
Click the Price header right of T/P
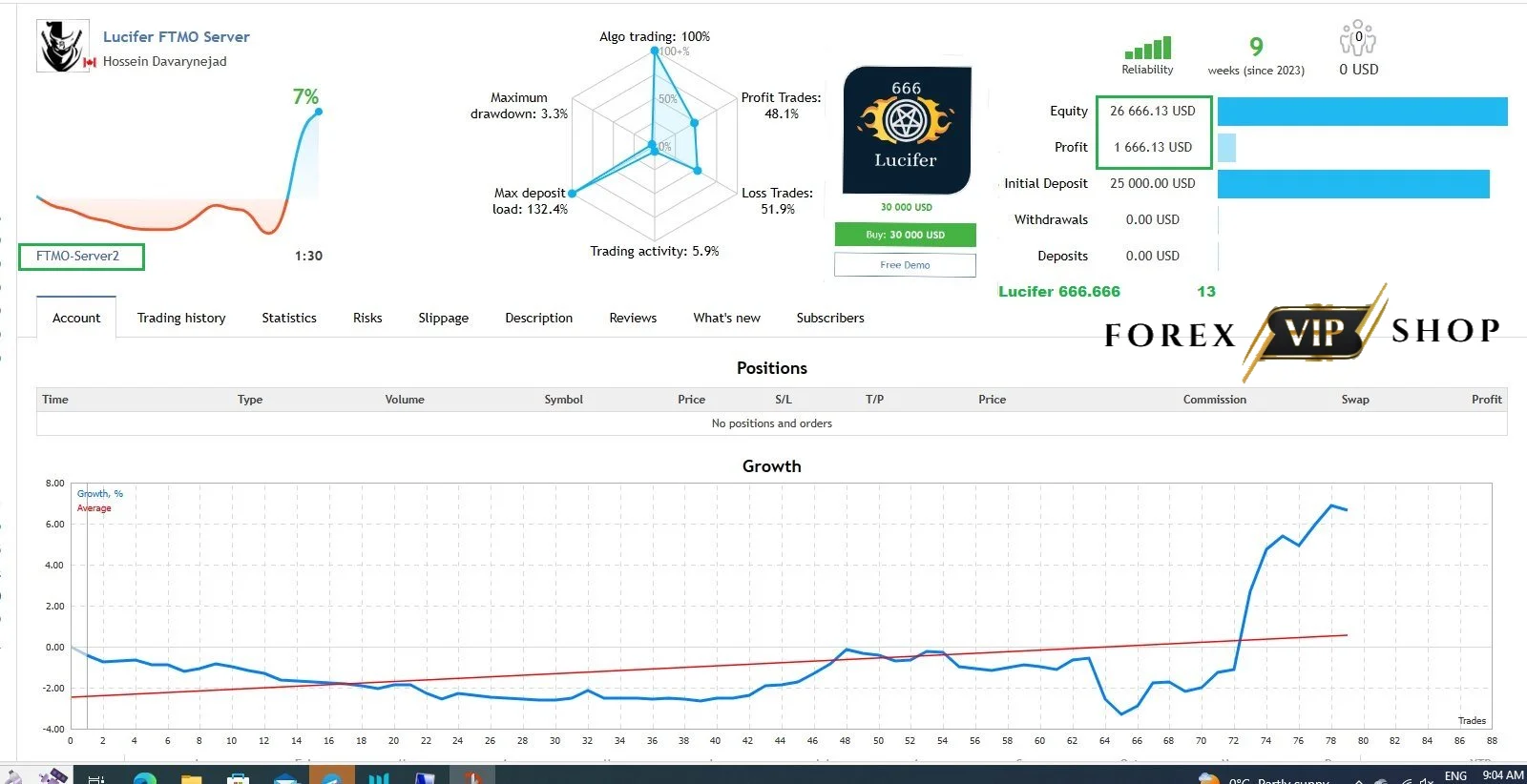(x=992, y=400)
